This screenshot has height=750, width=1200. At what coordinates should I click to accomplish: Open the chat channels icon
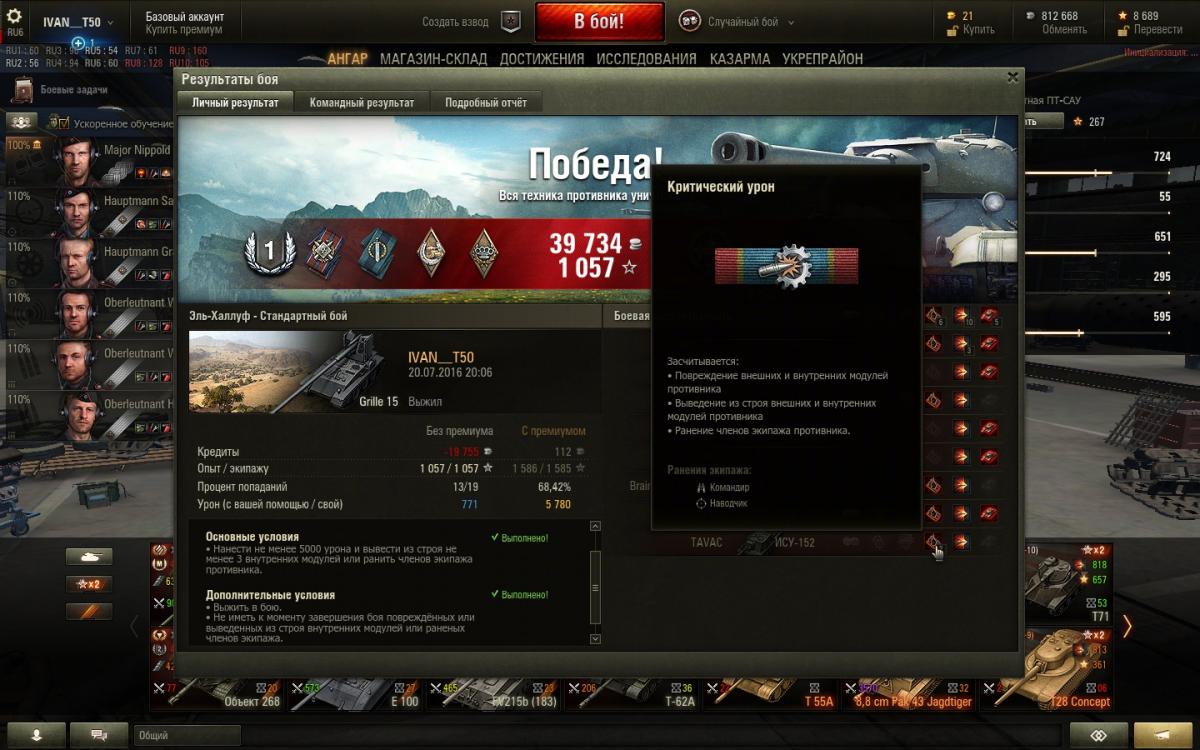coord(99,735)
